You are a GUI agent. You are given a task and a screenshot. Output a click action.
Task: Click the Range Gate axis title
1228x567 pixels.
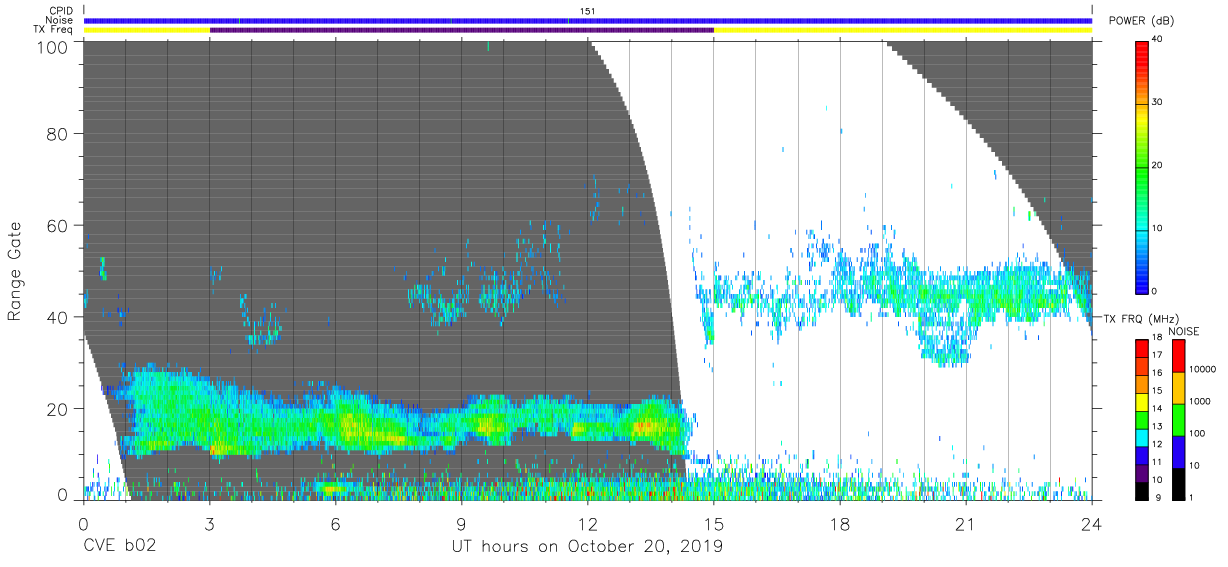pos(15,270)
